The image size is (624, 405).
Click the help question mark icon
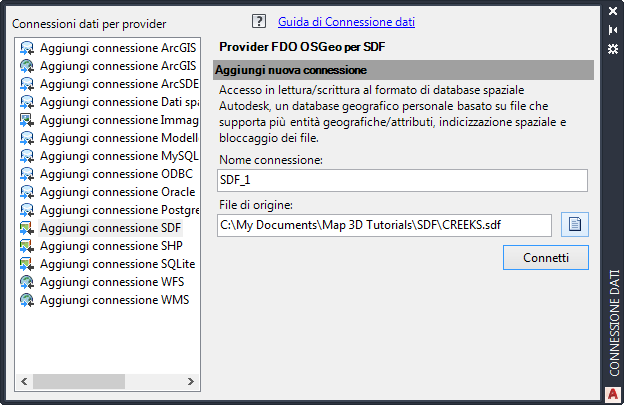(260, 21)
